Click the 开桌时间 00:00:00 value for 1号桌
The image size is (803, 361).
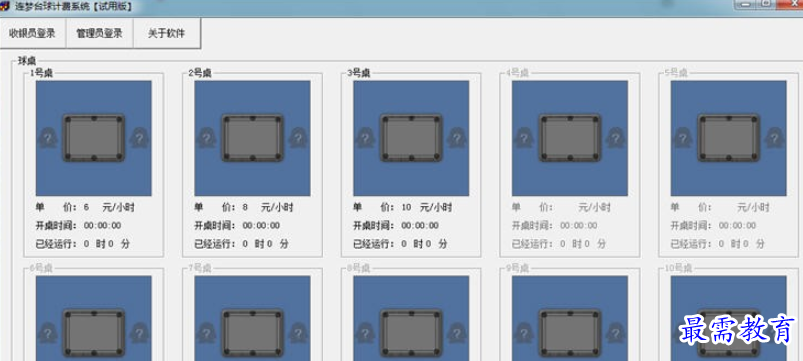(x=102, y=225)
